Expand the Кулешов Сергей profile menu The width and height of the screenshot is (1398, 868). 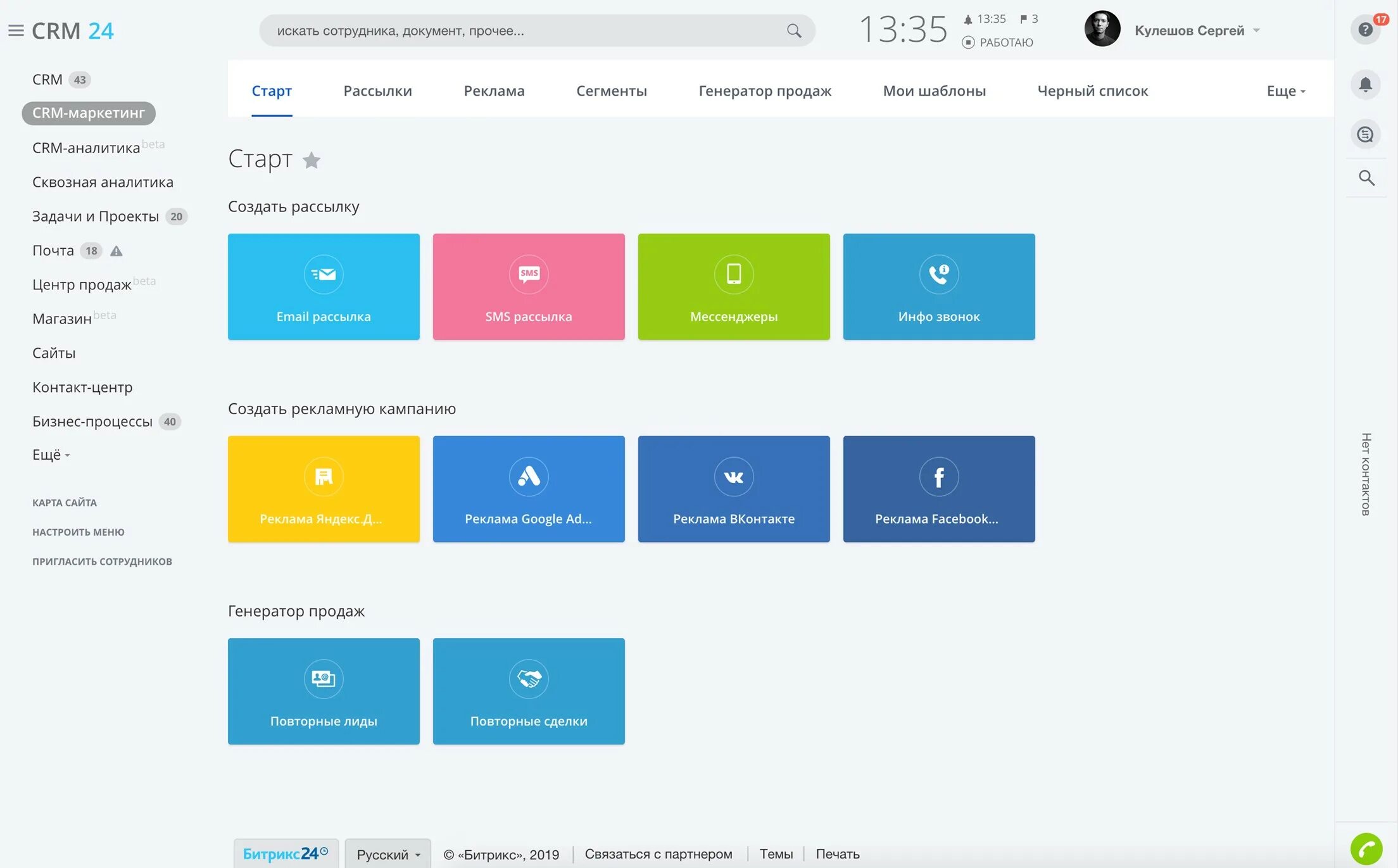click(1189, 30)
